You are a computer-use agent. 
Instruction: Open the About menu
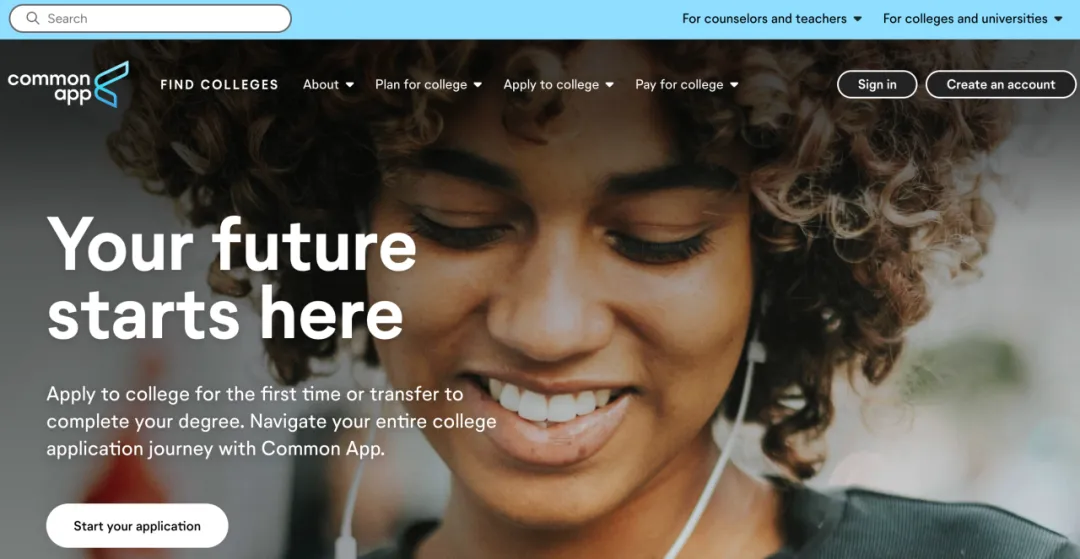(329, 85)
